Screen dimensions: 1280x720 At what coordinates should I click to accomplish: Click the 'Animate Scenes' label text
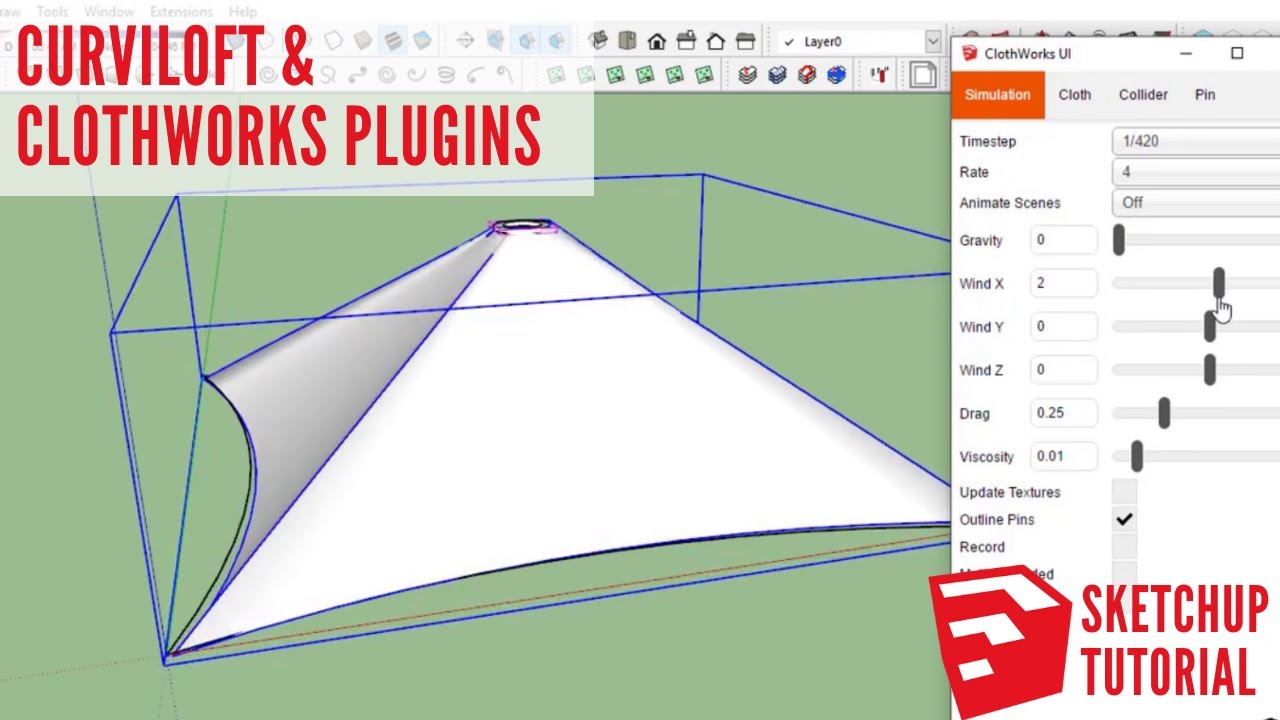pos(1010,202)
